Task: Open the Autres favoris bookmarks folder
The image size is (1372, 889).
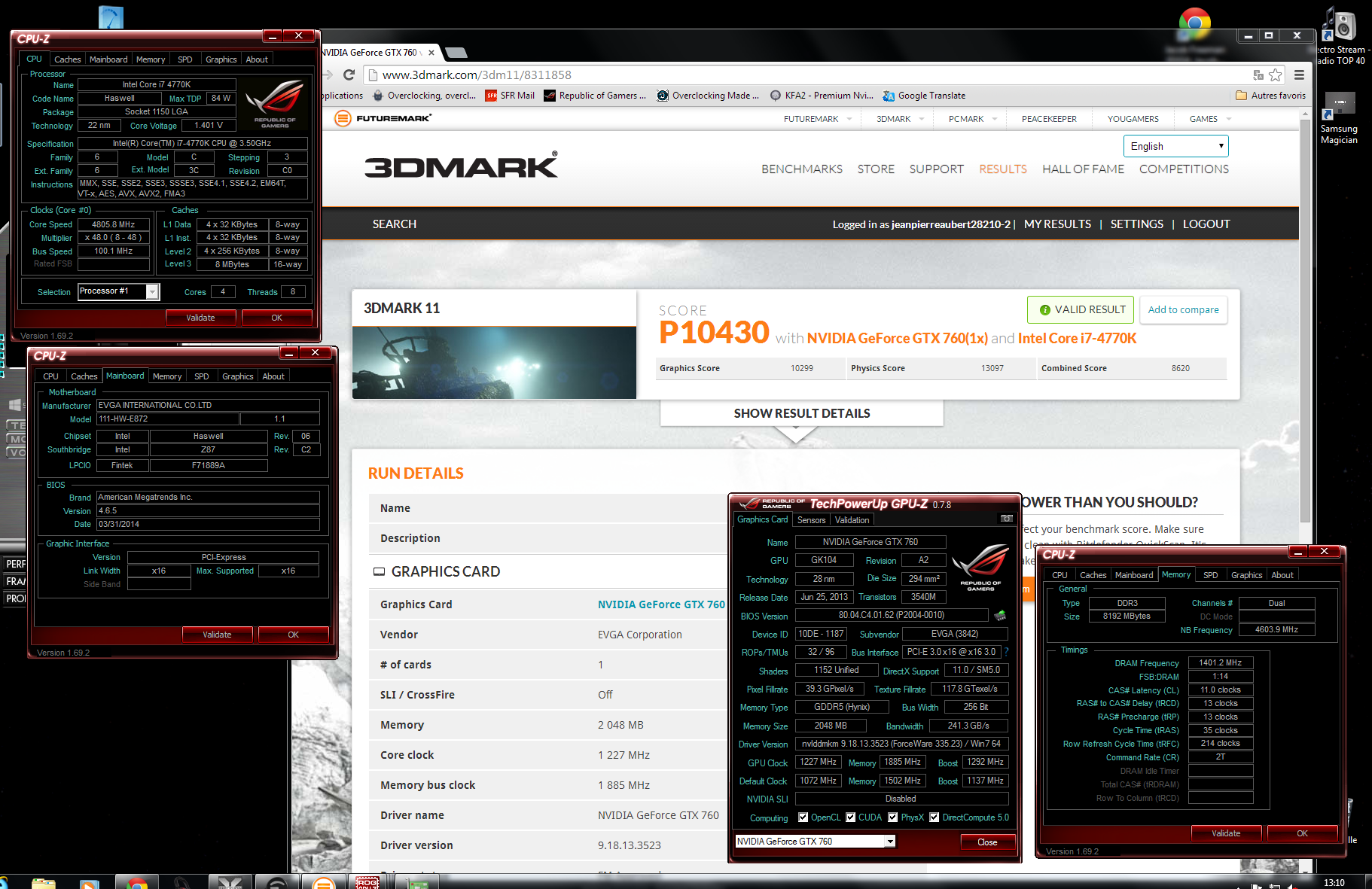Action: click(1270, 96)
